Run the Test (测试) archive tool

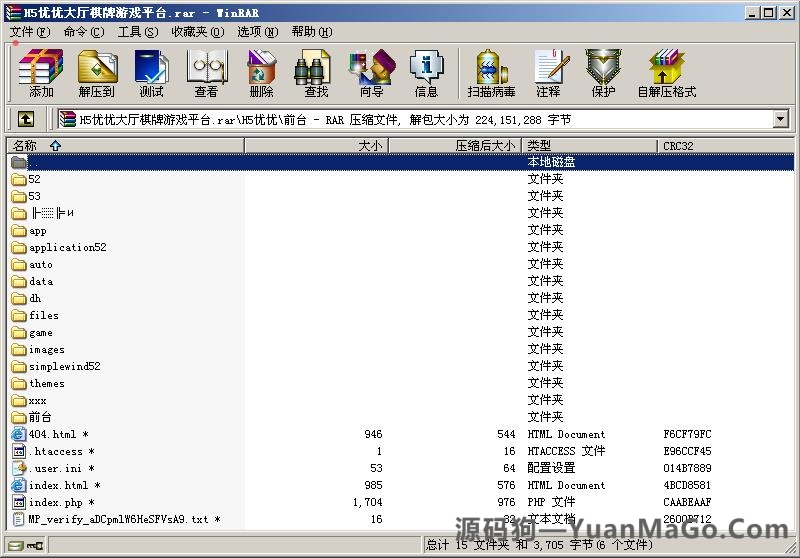pyautogui.click(x=152, y=73)
